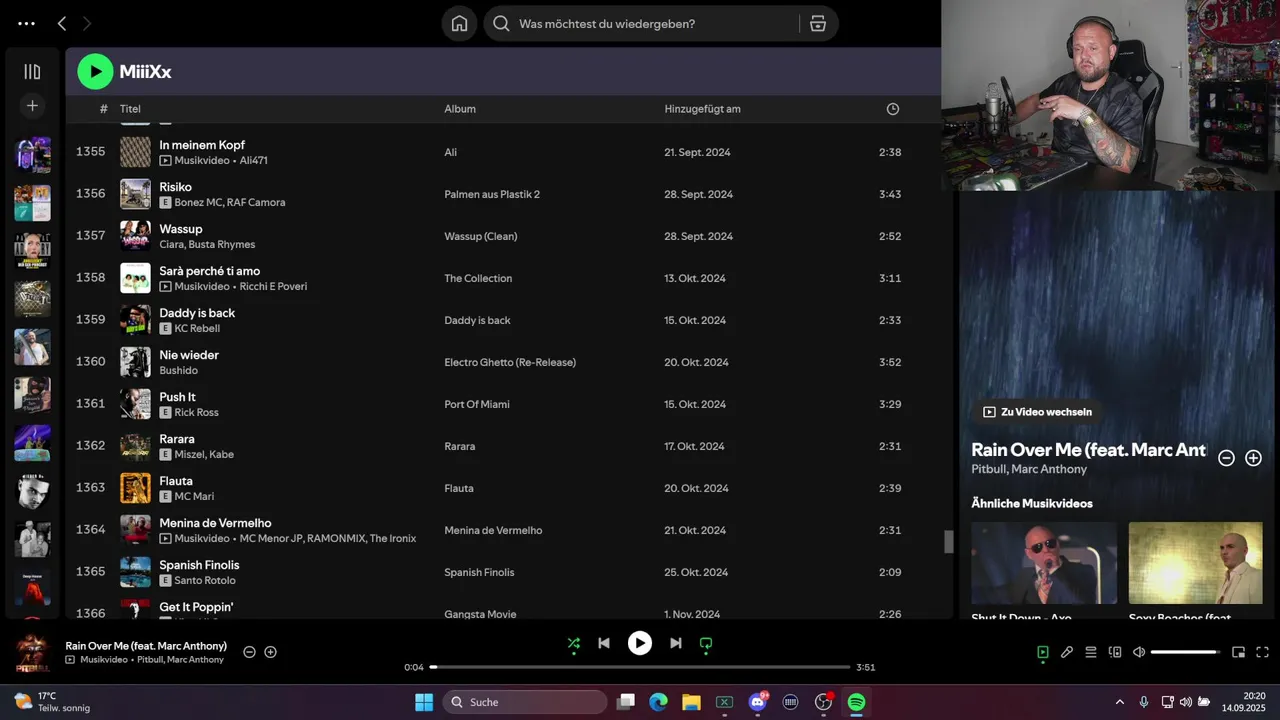The height and width of the screenshot is (720, 1280).
Task: Open the artist link Ali471
Action: tap(253, 160)
